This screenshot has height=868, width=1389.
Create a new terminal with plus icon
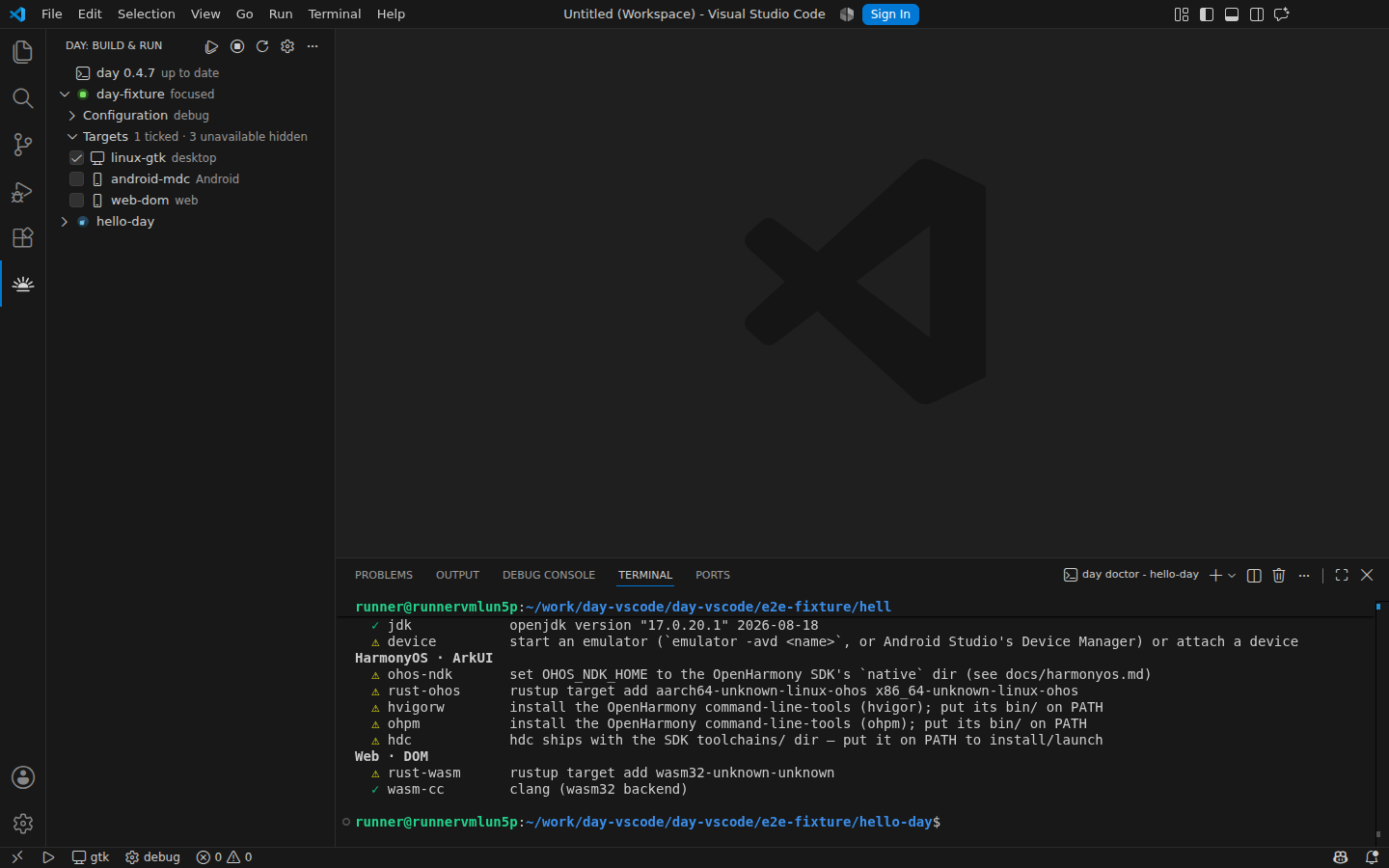[x=1215, y=575]
